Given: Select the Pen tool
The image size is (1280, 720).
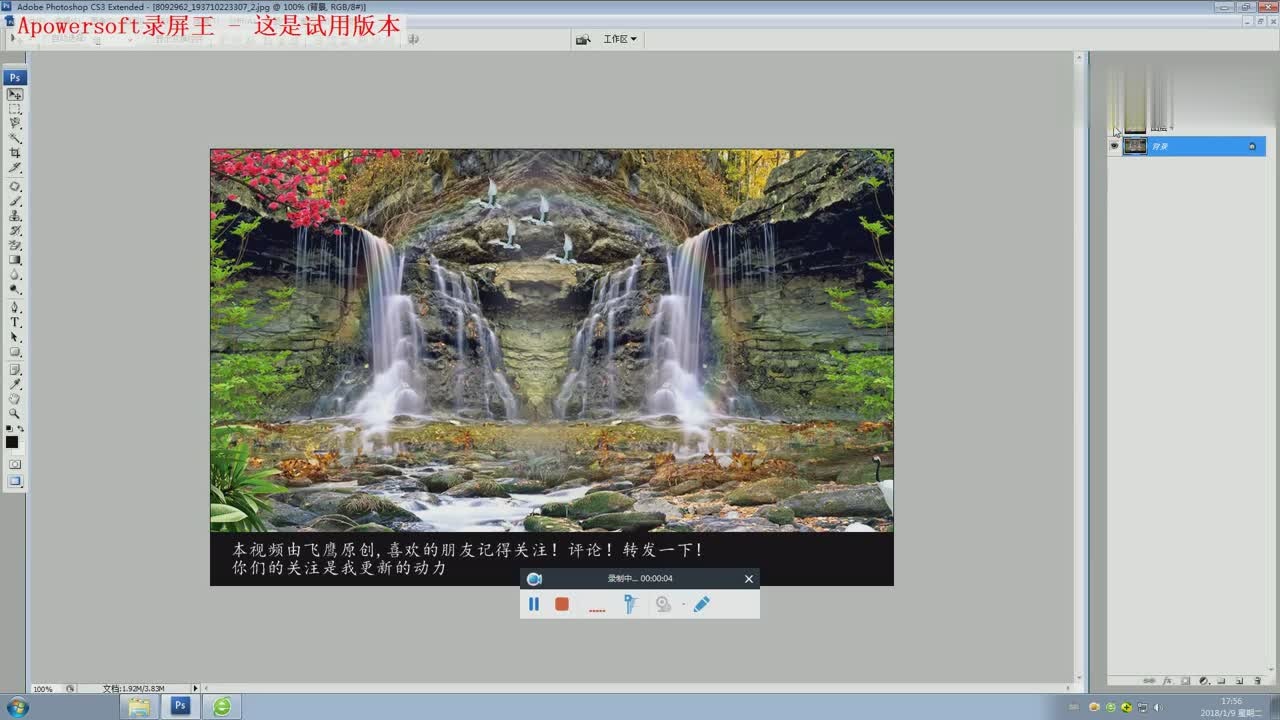Looking at the screenshot, I should (x=15, y=308).
